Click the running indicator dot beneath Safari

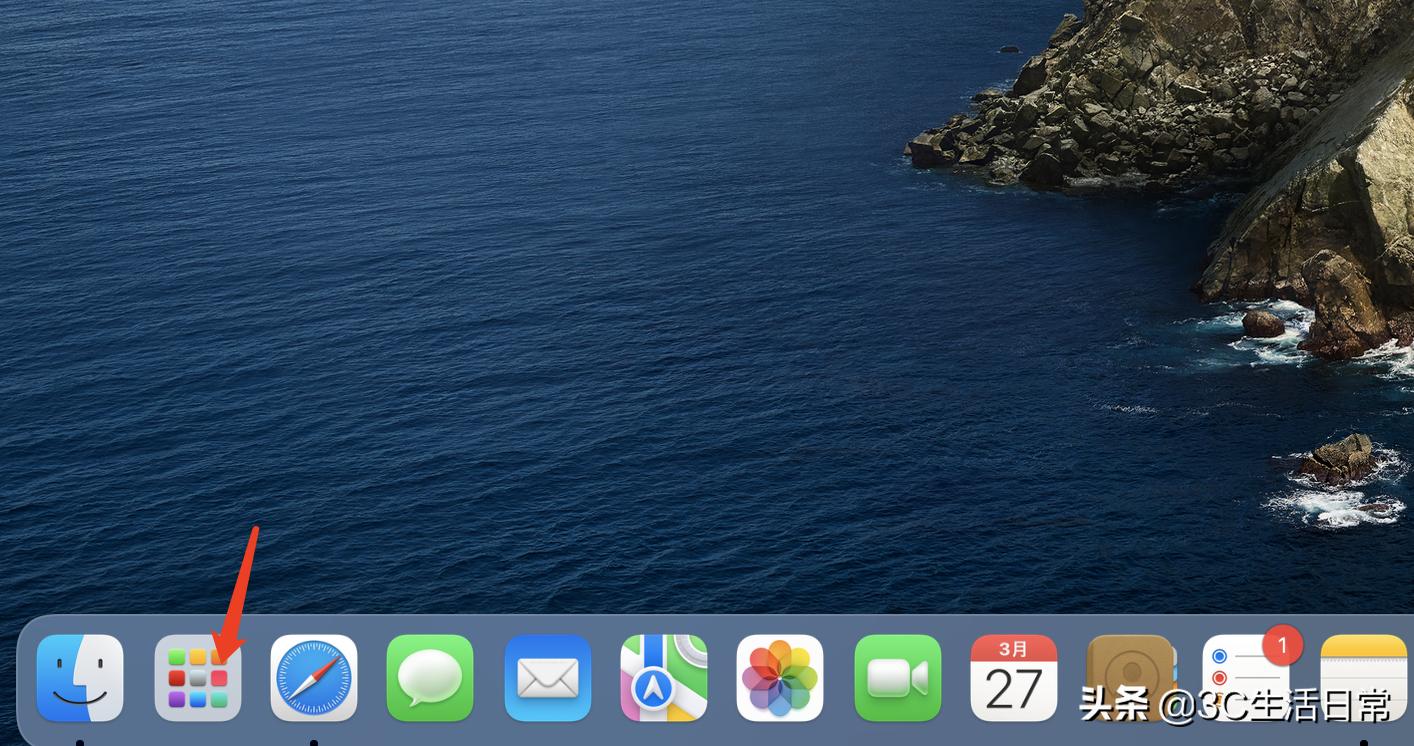pos(314,742)
